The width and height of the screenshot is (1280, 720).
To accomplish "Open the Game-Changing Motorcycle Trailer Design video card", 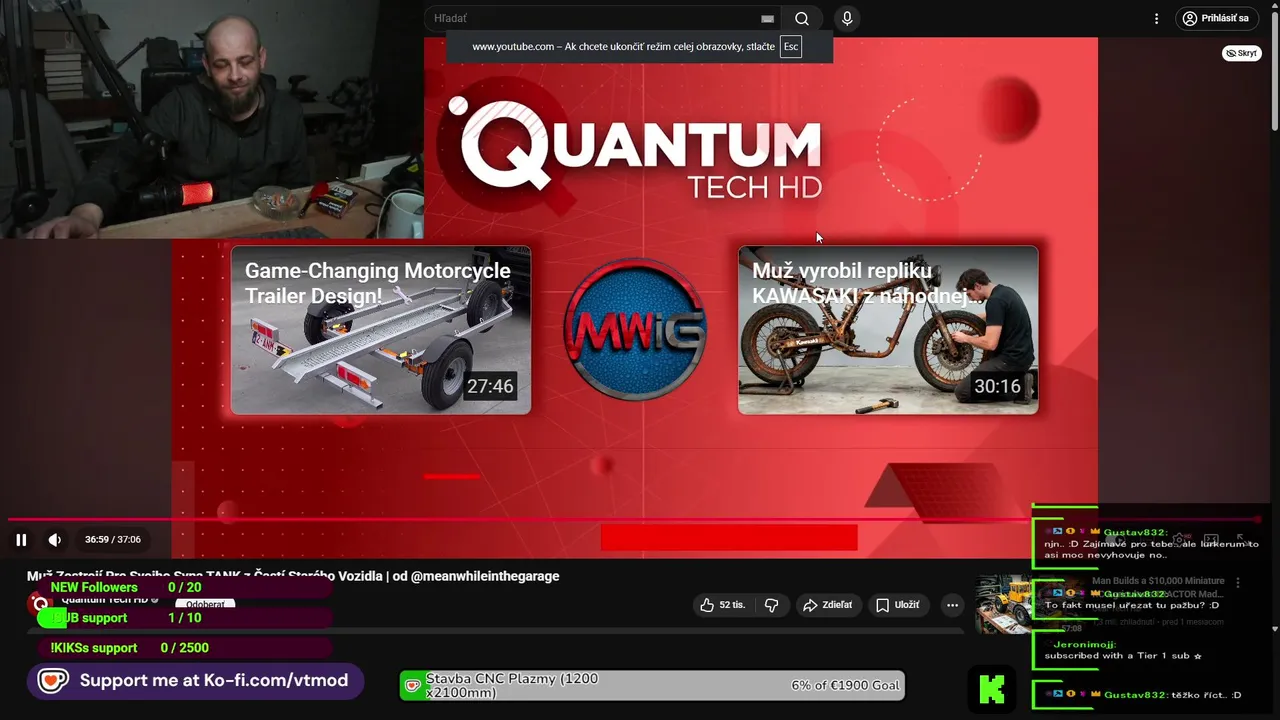I will click(x=381, y=330).
